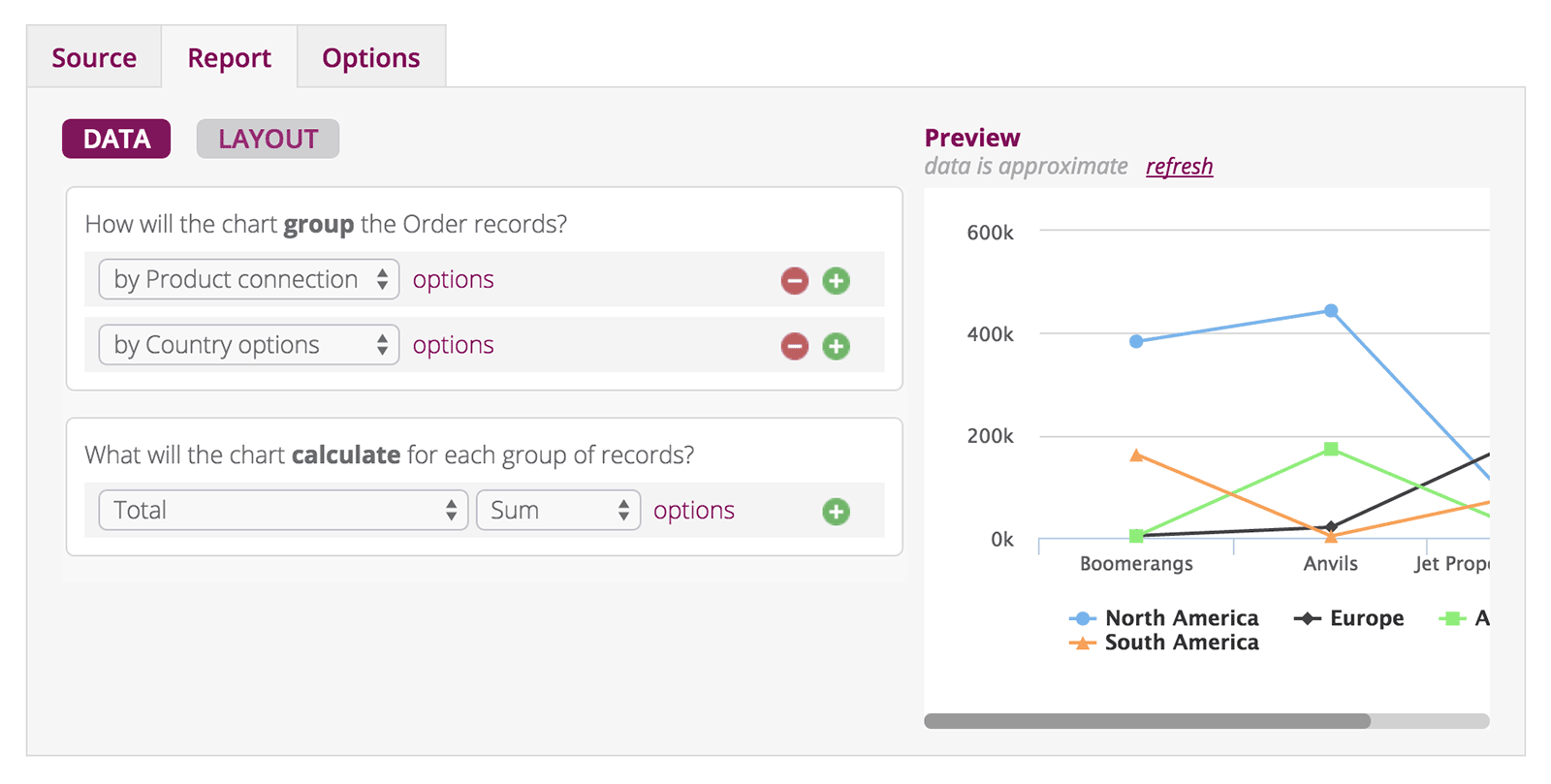Open the 'by Product connection' dropdown
Viewport: 1551px width, 784px height.
pos(249,280)
